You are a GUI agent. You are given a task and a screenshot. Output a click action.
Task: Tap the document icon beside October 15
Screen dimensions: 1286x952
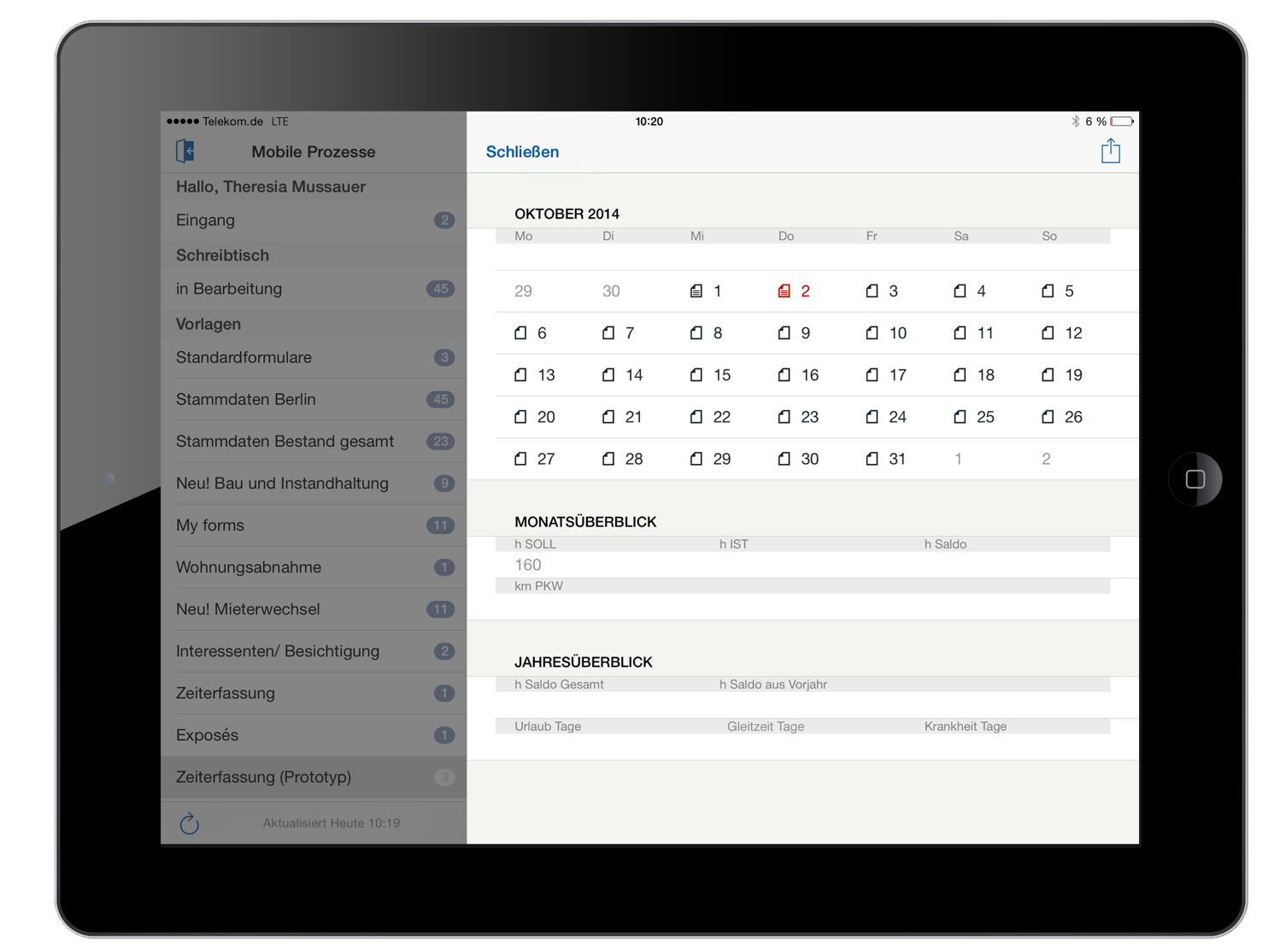tap(696, 375)
